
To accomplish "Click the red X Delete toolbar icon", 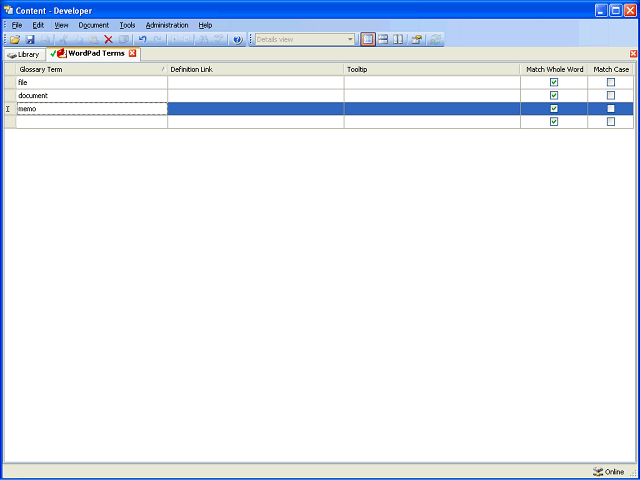I will pos(108,40).
